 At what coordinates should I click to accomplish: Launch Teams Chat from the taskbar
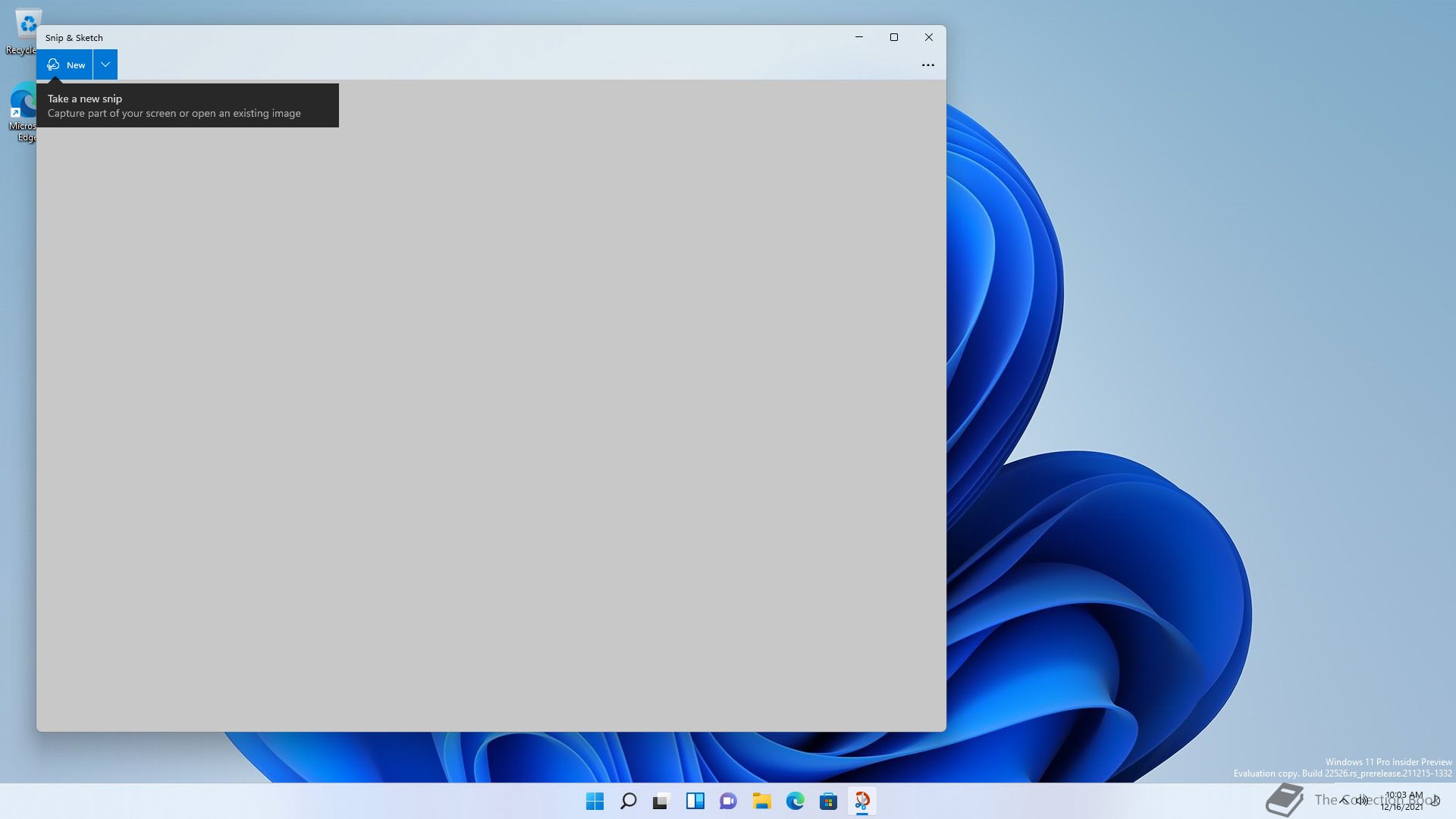729,801
